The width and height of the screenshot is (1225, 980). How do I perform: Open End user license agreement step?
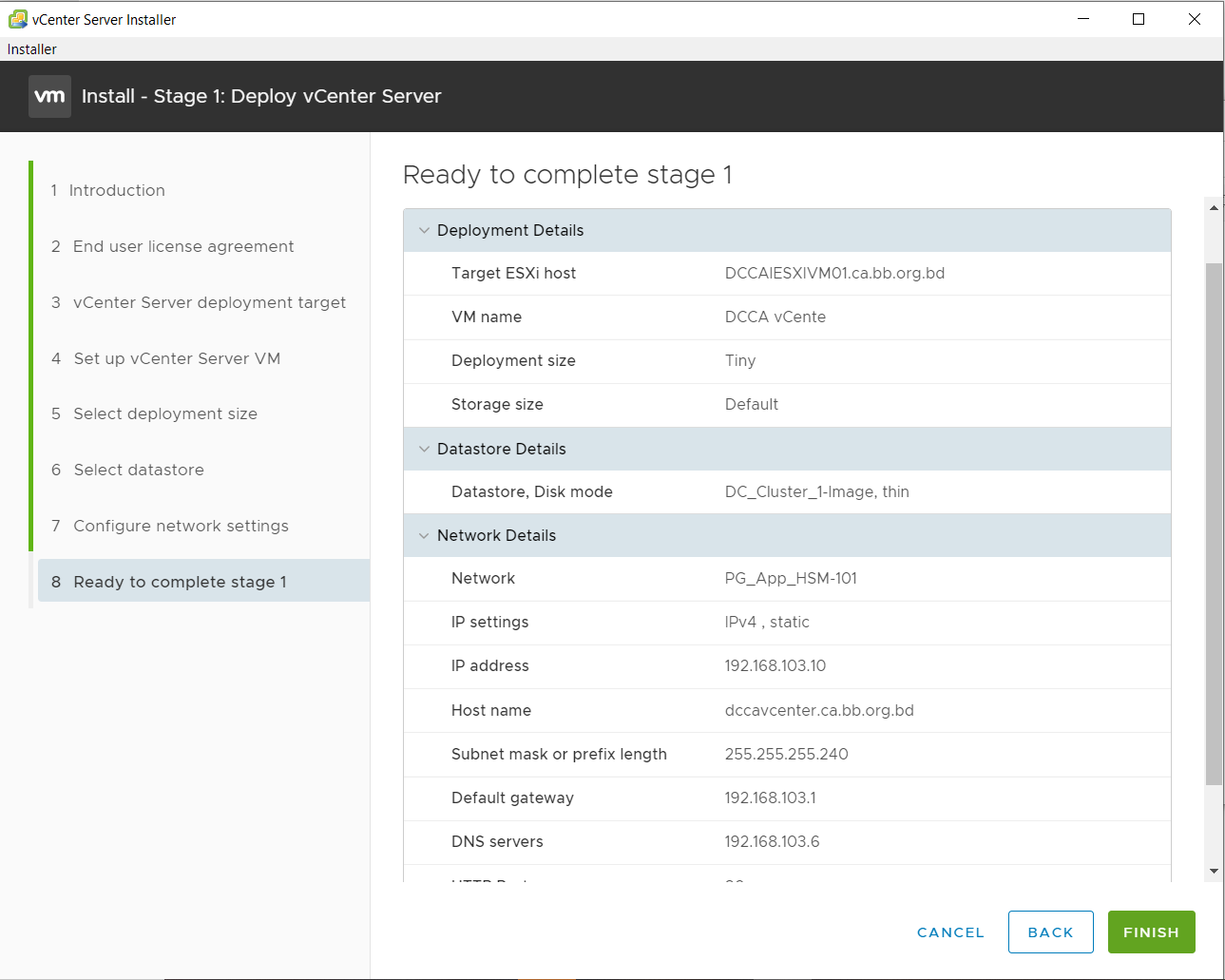coord(182,246)
